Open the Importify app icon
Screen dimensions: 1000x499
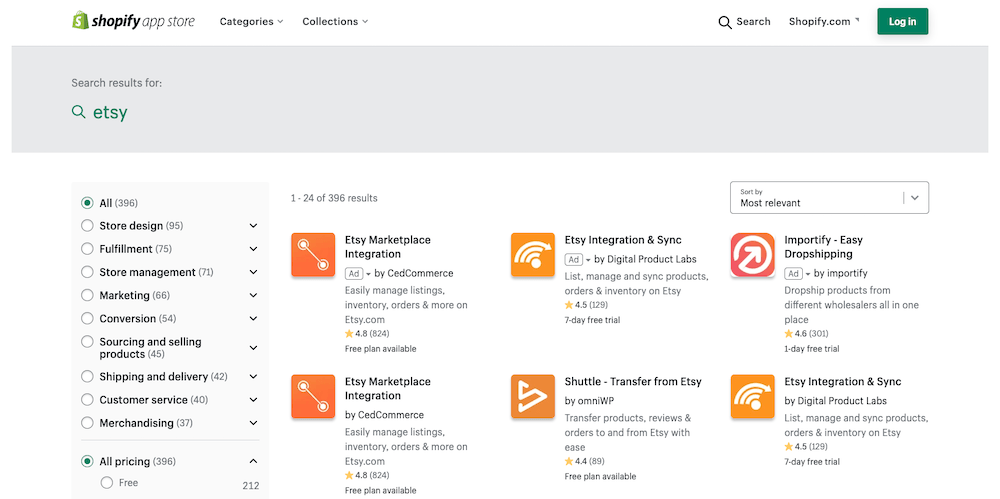click(x=752, y=255)
